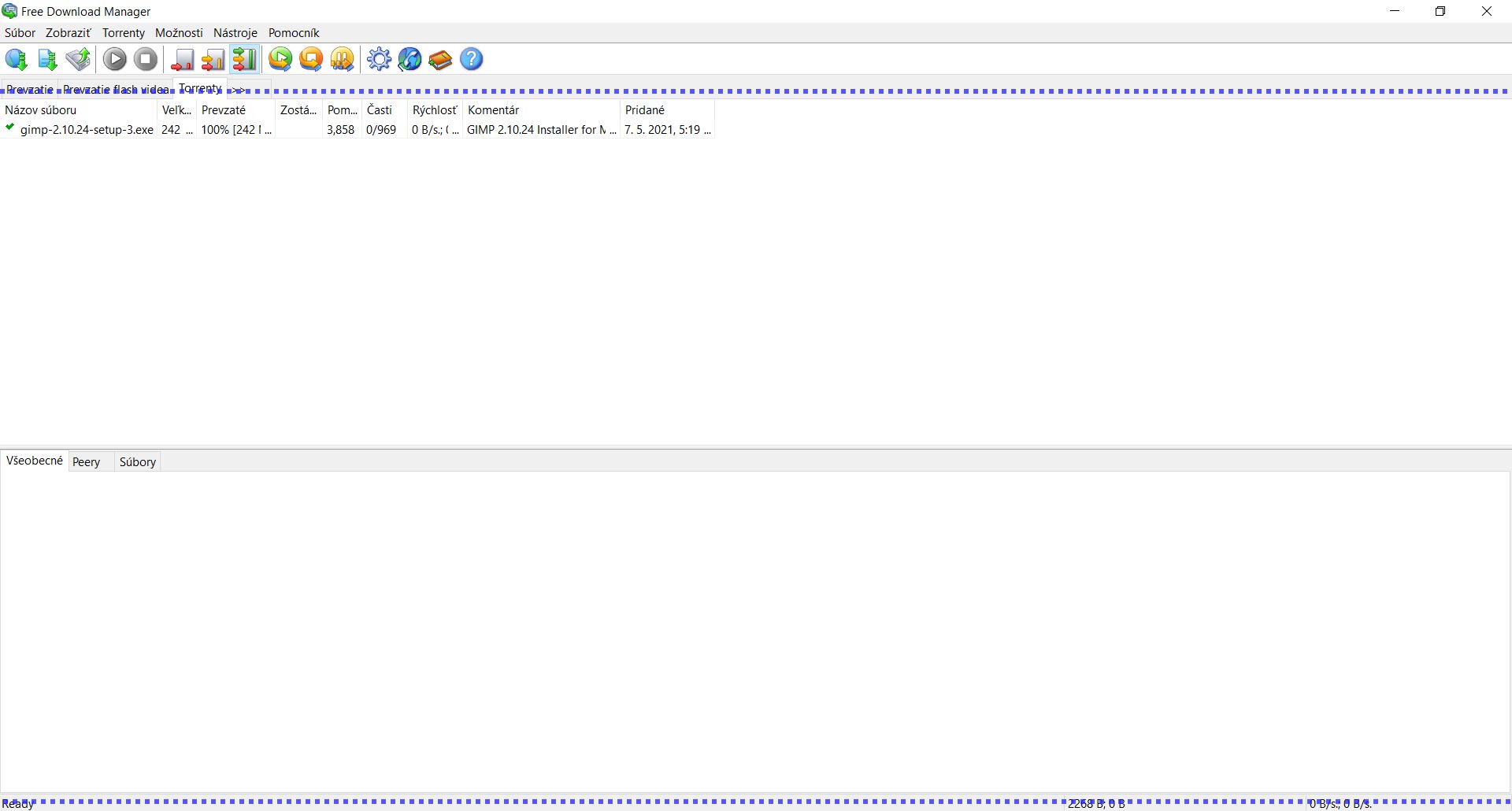Open the Nástroje menu
The image size is (1512, 811).
[x=235, y=33]
